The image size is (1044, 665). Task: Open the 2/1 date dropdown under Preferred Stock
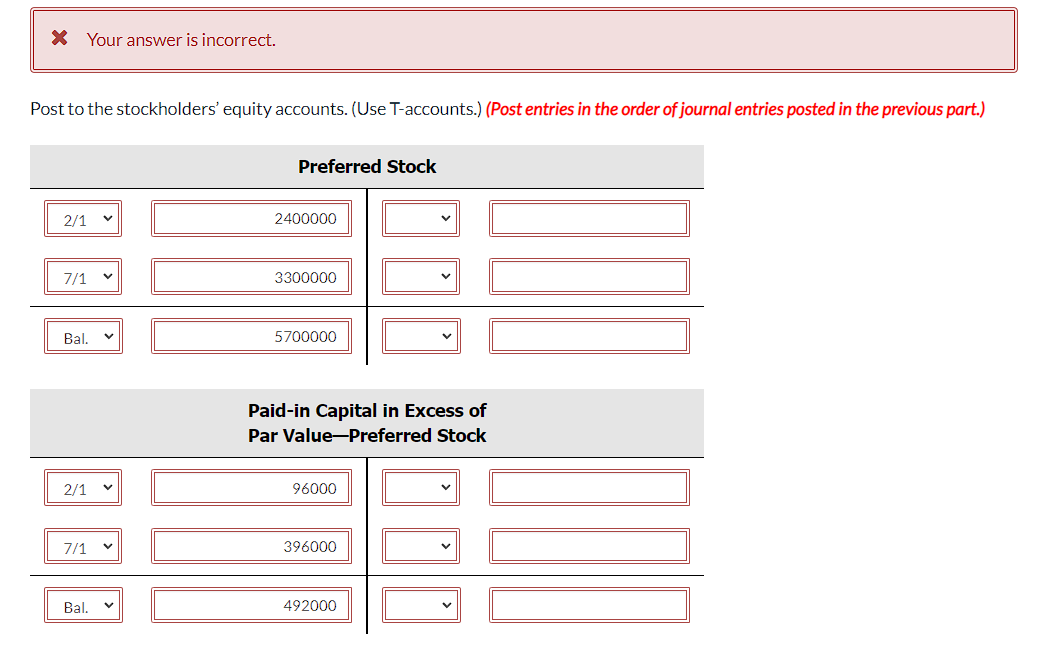point(83,218)
